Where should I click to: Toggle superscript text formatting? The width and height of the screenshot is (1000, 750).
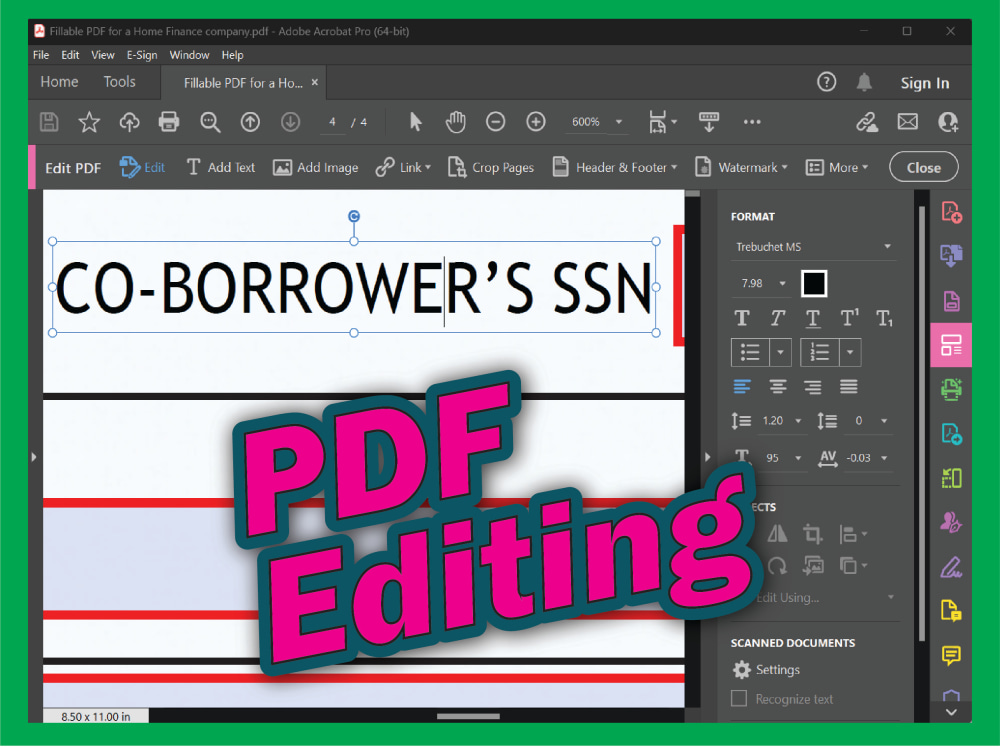(849, 317)
